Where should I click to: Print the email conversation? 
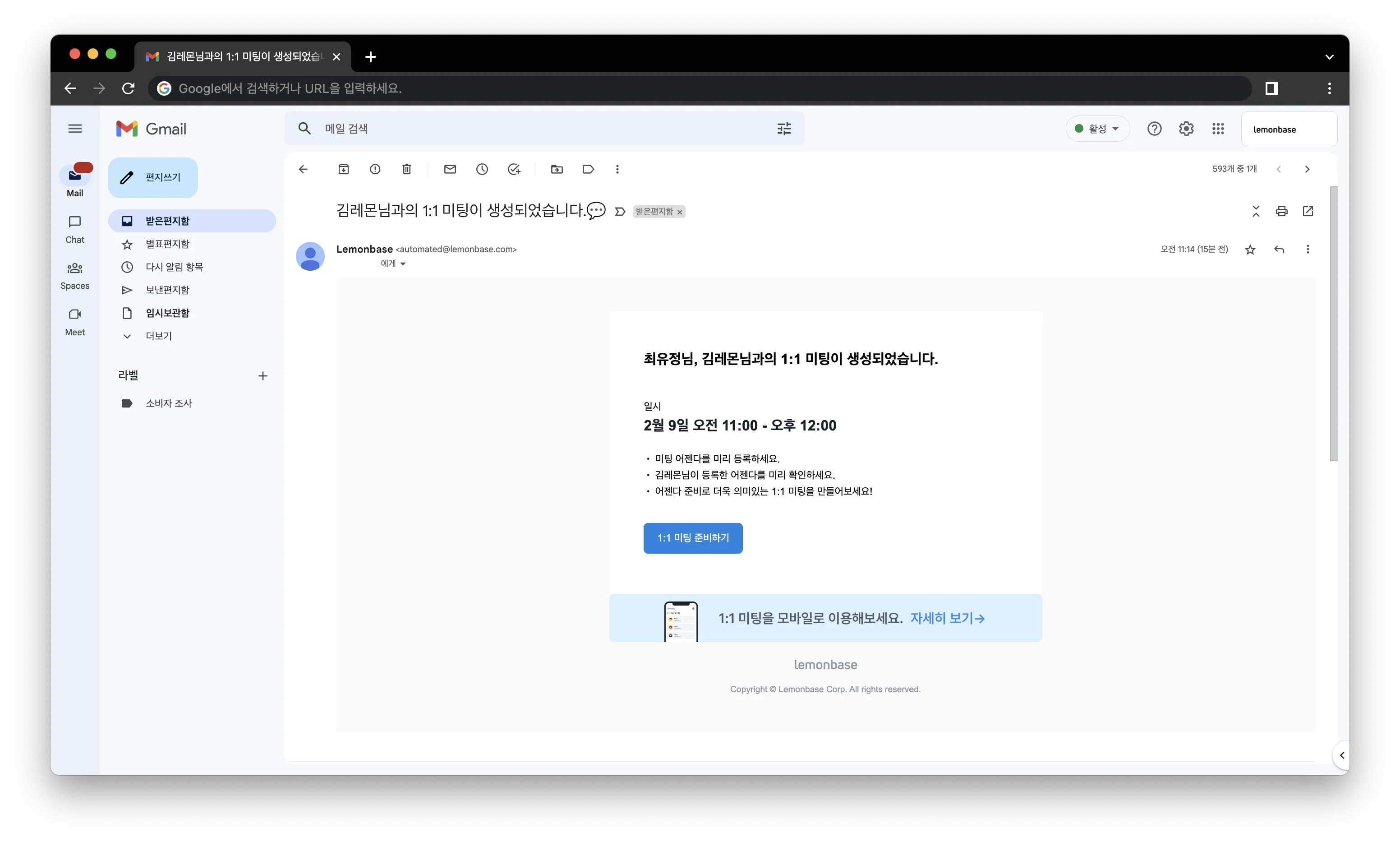coord(1281,211)
